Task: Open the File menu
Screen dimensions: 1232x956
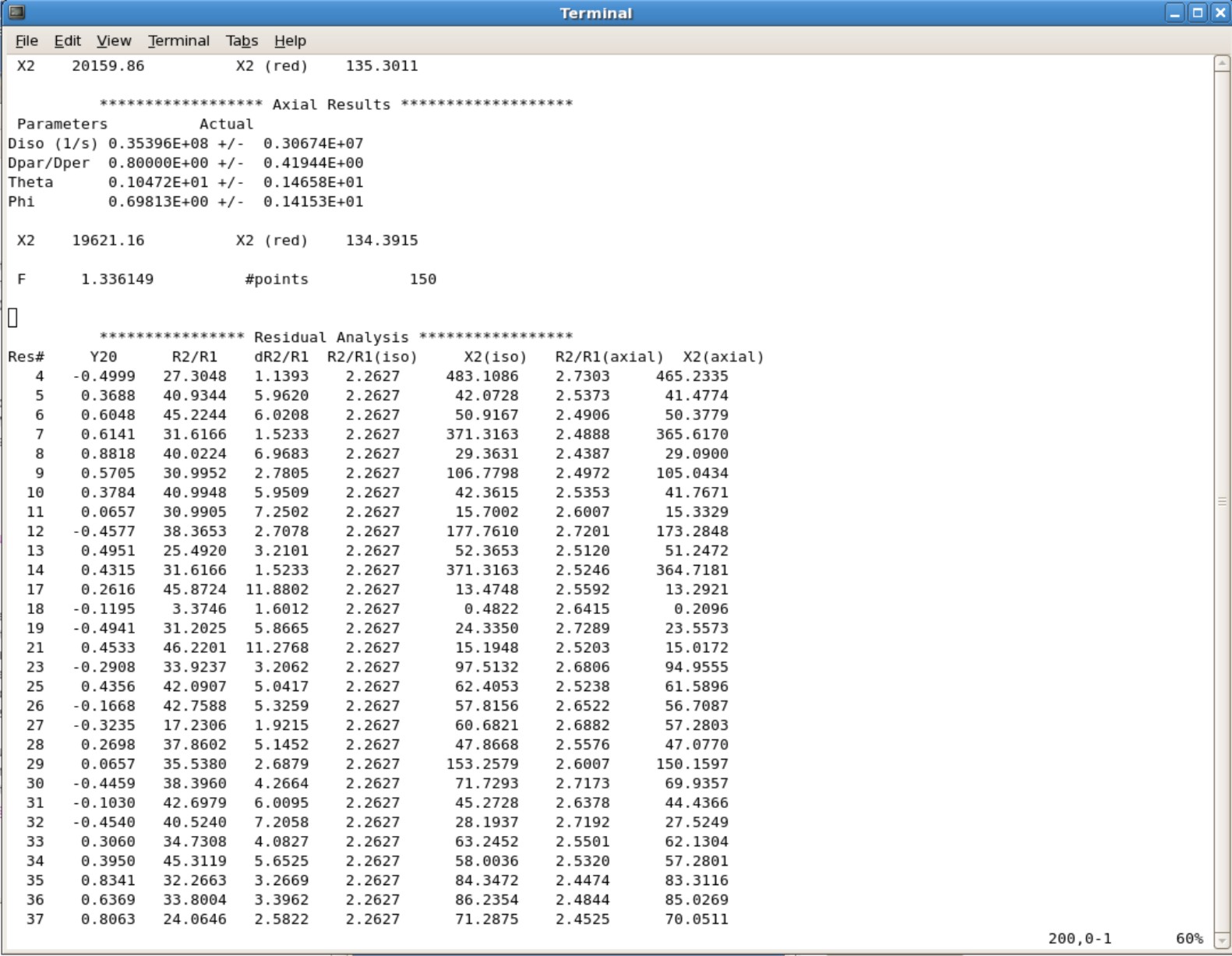Action: [26, 41]
